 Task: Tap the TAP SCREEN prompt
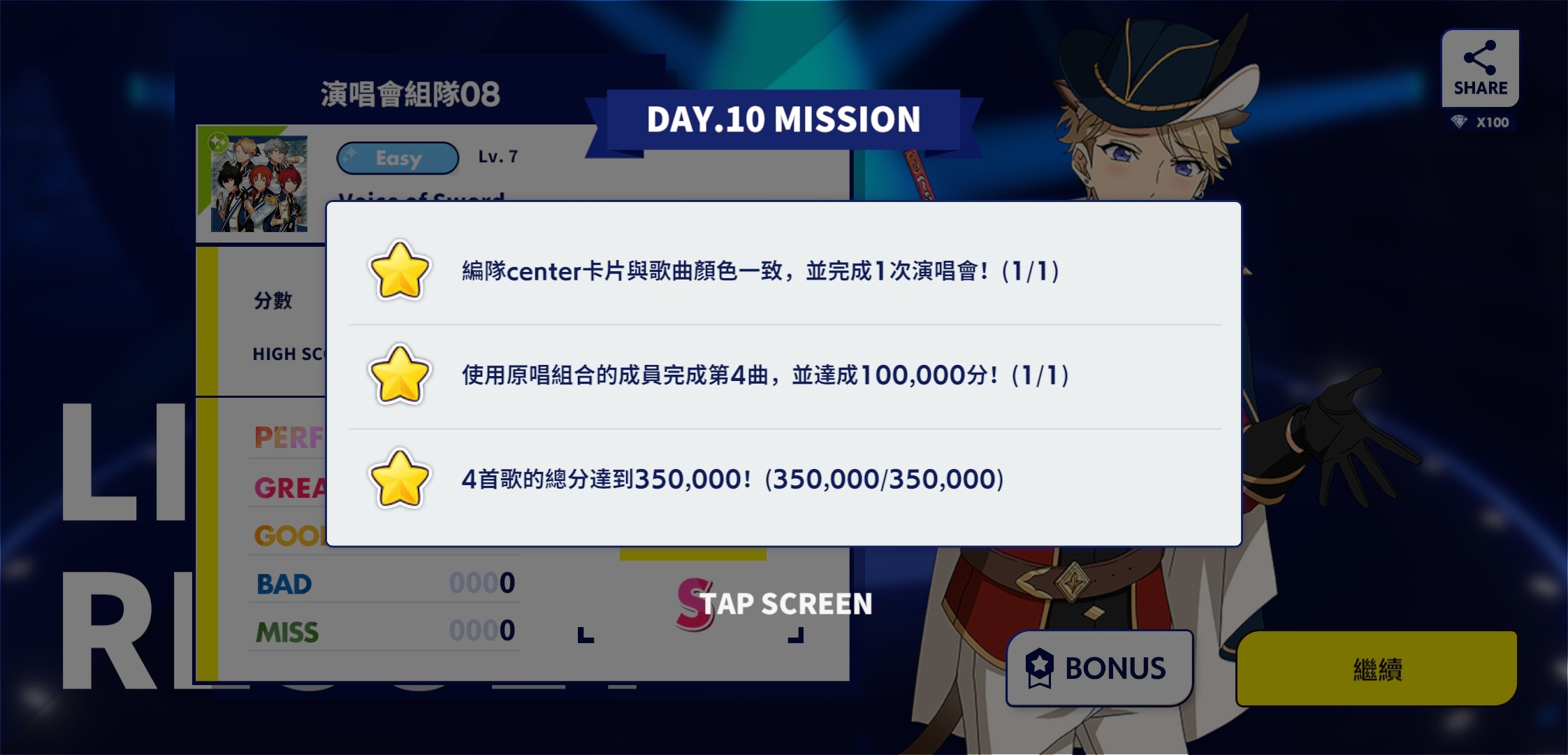click(x=786, y=604)
